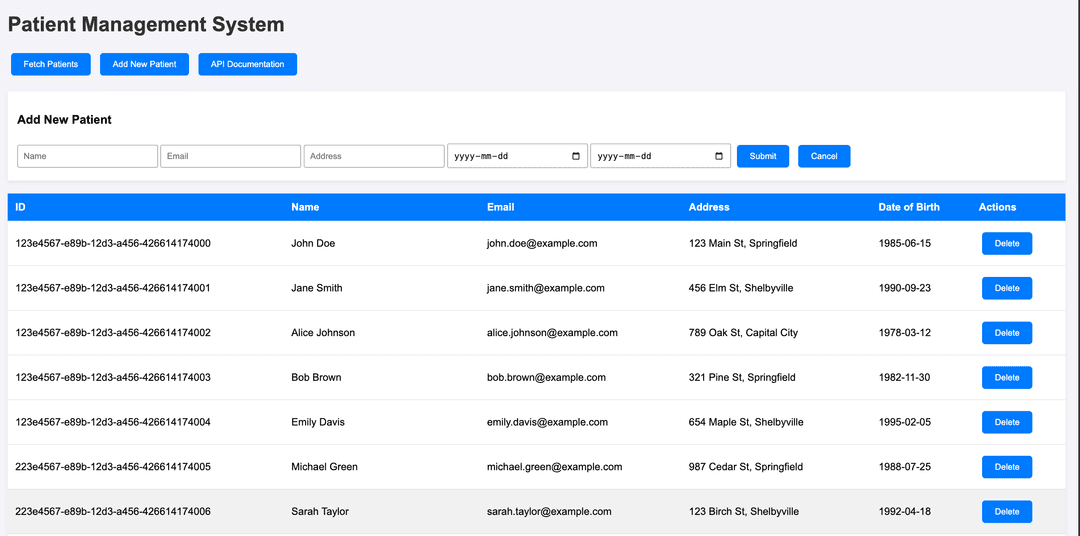Focus the Address input field
1080x536 pixels.
tap(374, 156)
